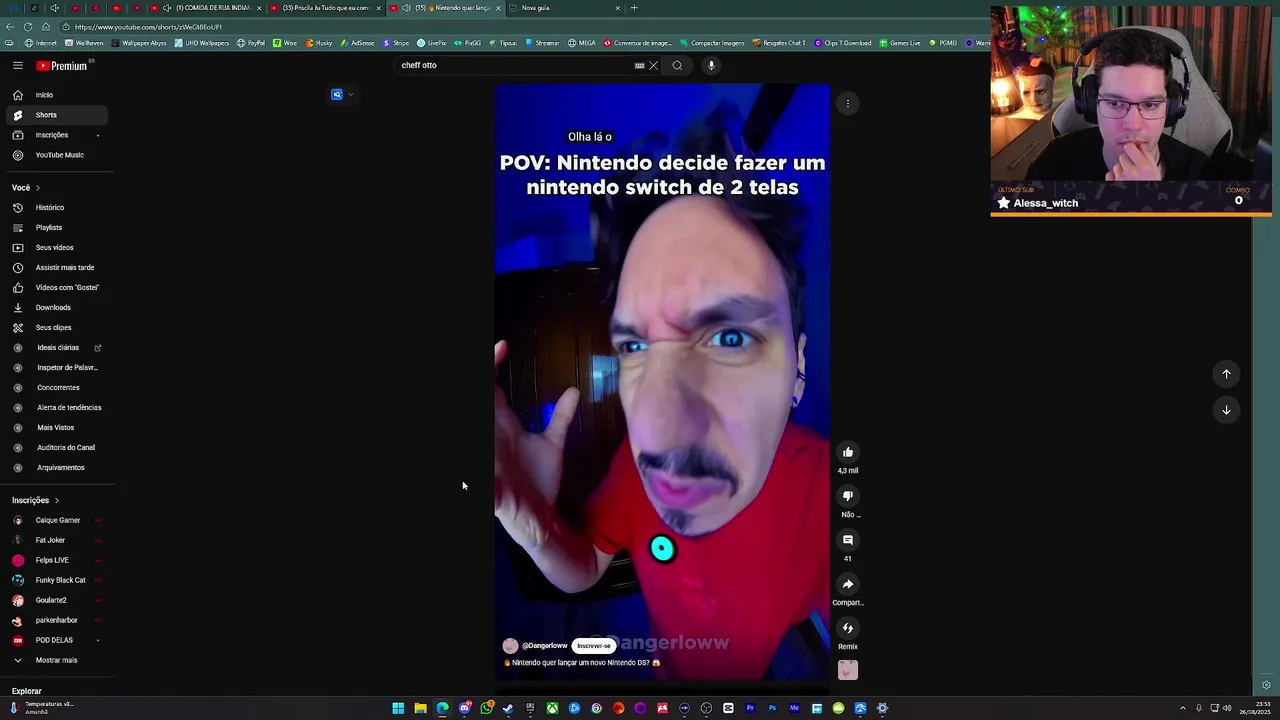Click the browser address bar URL
Screen dimensions: 1280x720
[148, 27]
